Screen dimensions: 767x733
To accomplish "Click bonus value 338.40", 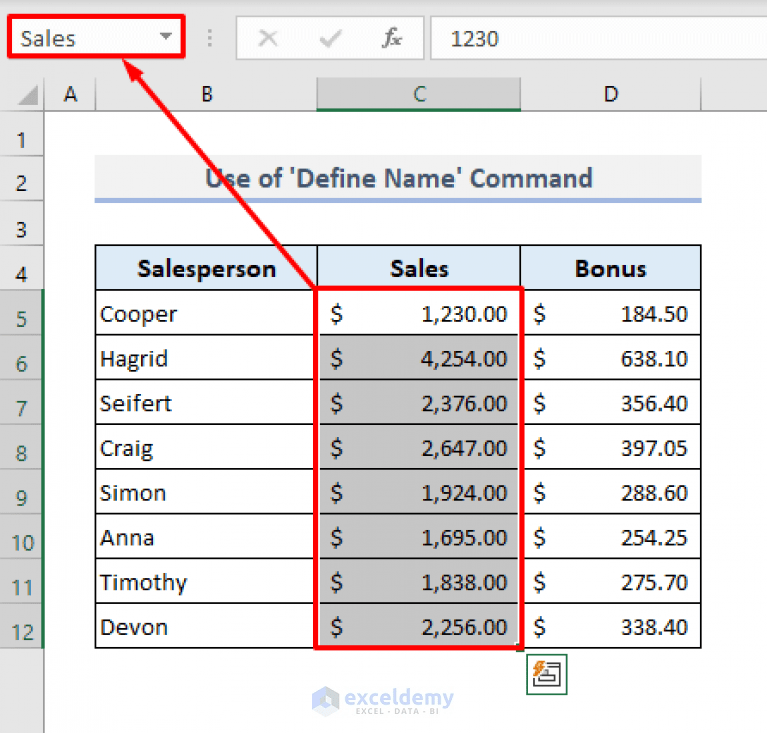I will (612, 626).
